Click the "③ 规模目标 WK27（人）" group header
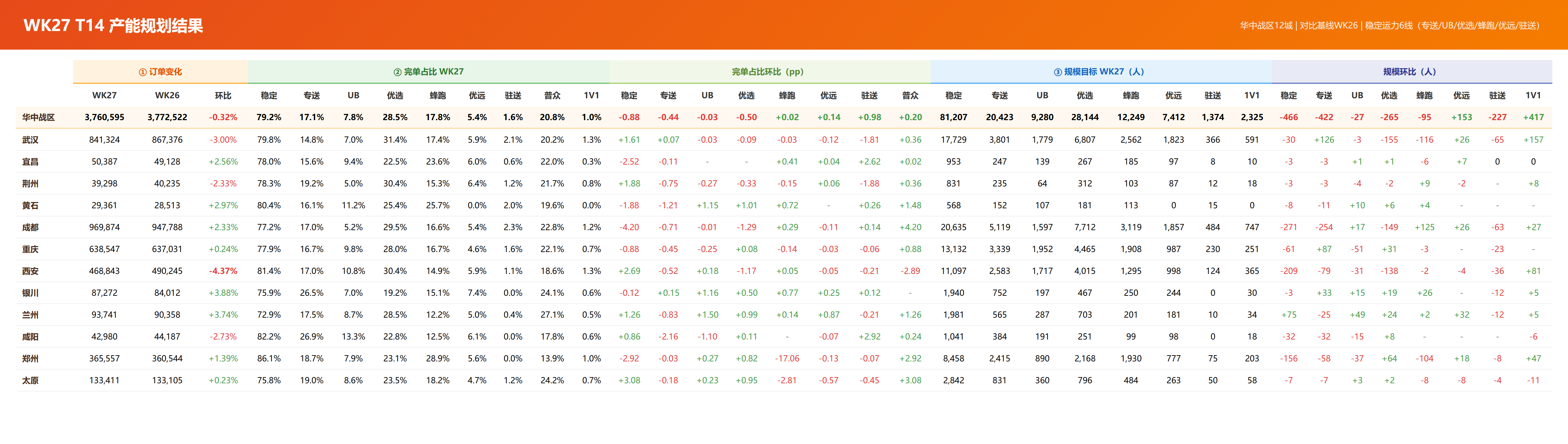 click(x=1101, y=72)
